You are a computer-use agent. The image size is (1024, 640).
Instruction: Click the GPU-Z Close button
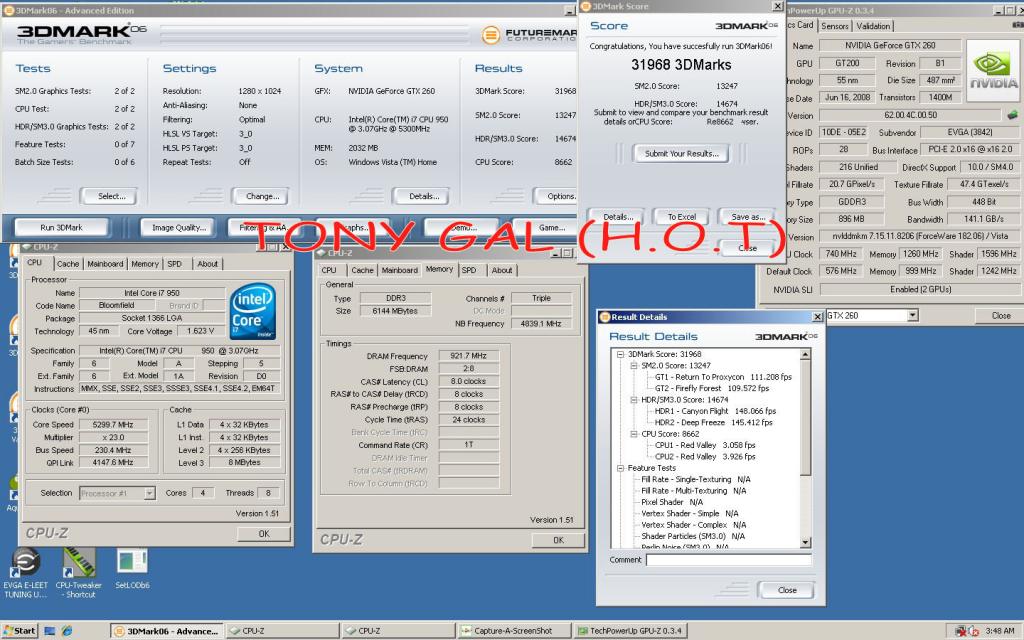pyautogui.click(x=1000, y=315)
